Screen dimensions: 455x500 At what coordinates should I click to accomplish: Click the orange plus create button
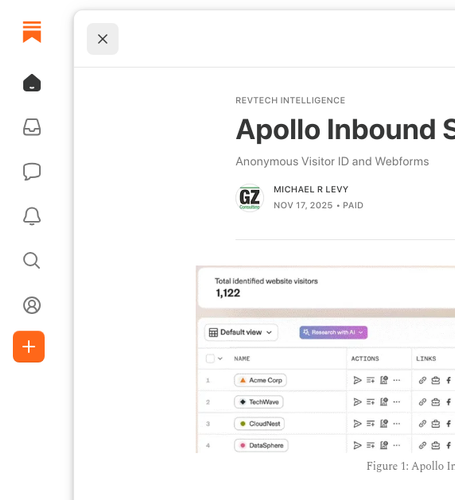(x=29, y=347)
